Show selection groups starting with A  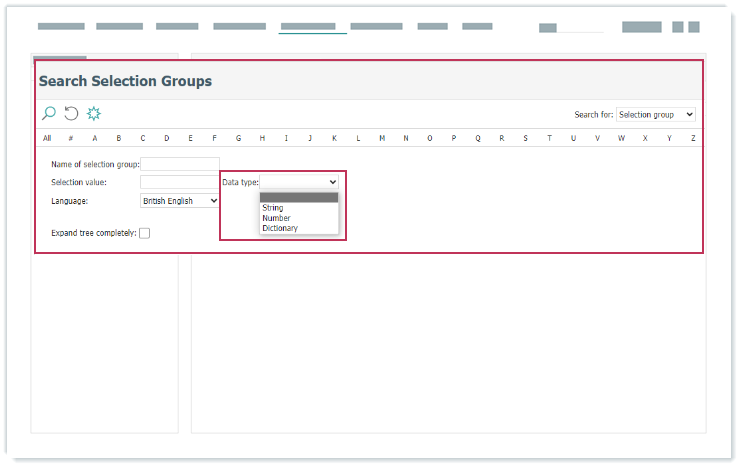tap(95, 138)
